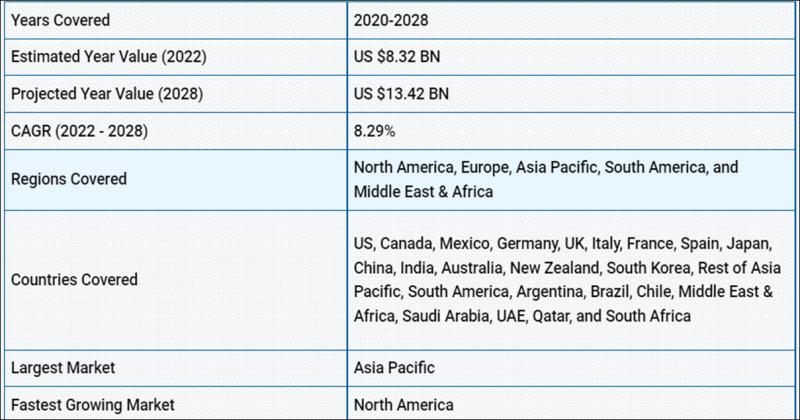800x420 pixels.
Task: Click the 'Estimated Year Value (2022)' label
Action: click(109, 56)
